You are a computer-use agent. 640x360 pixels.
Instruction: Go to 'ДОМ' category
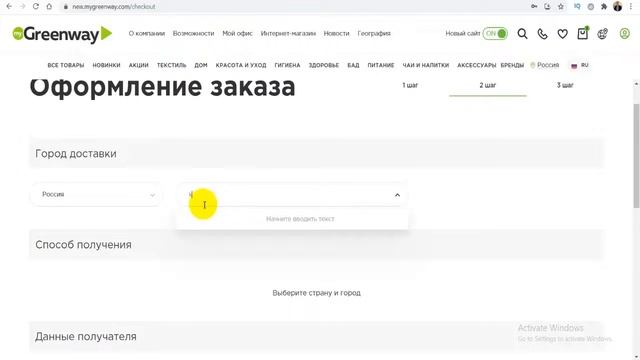pos(201,65)
